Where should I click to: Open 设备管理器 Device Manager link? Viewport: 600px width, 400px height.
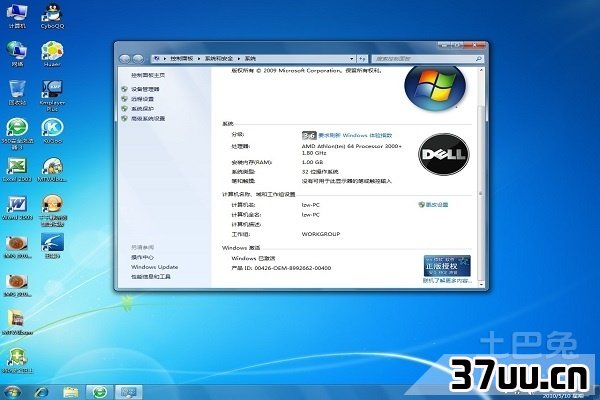coord(145,89)
